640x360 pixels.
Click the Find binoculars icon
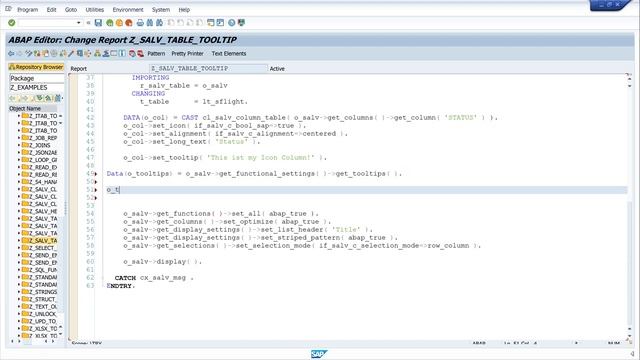[x=150, y=23]
